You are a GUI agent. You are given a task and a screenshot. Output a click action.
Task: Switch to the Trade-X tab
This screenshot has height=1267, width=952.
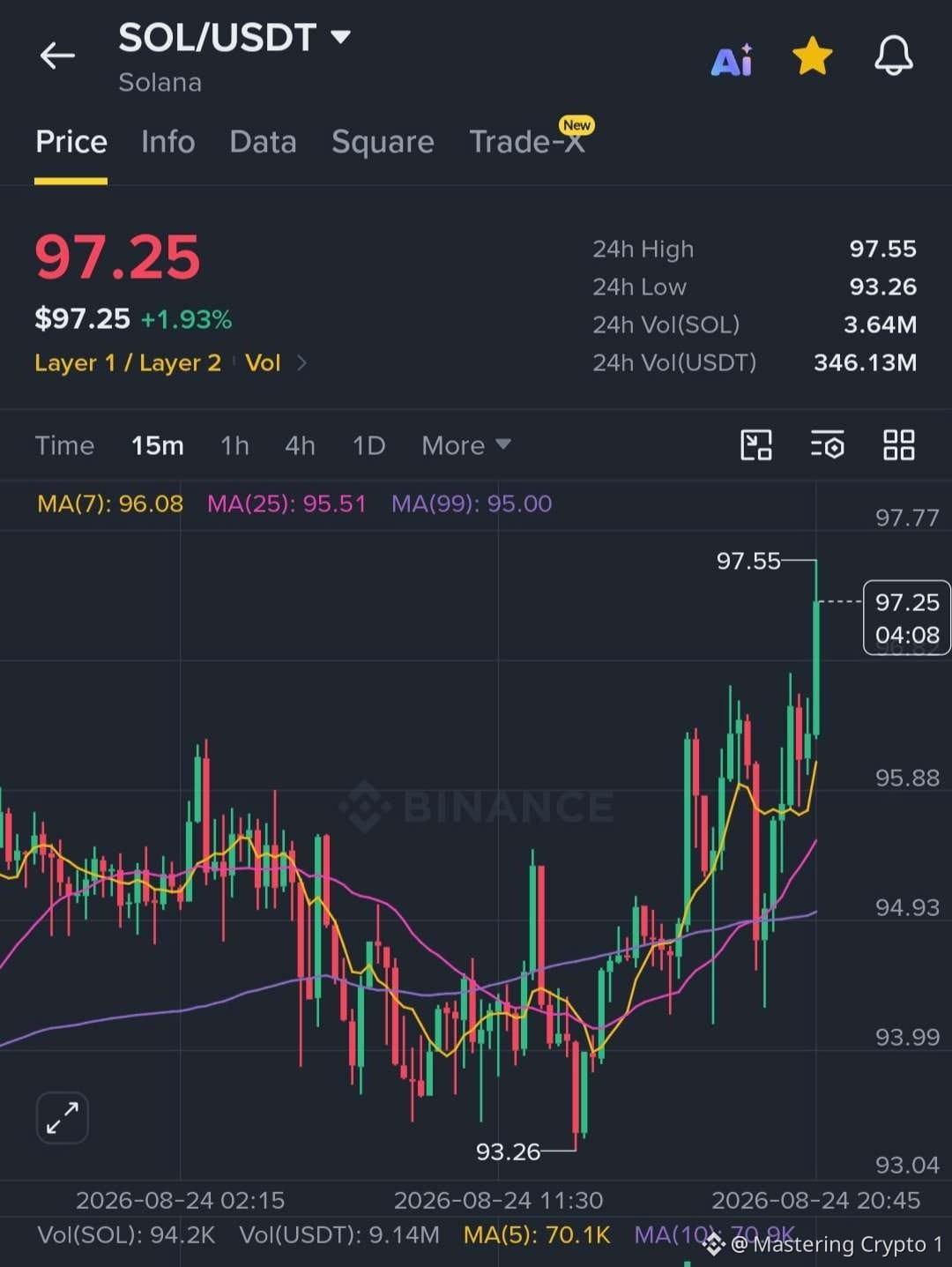tap(526, 142)
